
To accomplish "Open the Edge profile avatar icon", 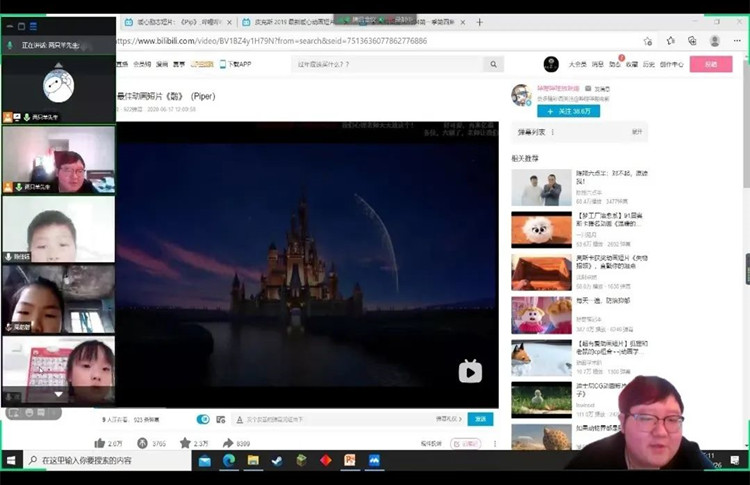I will coord(715,41).
